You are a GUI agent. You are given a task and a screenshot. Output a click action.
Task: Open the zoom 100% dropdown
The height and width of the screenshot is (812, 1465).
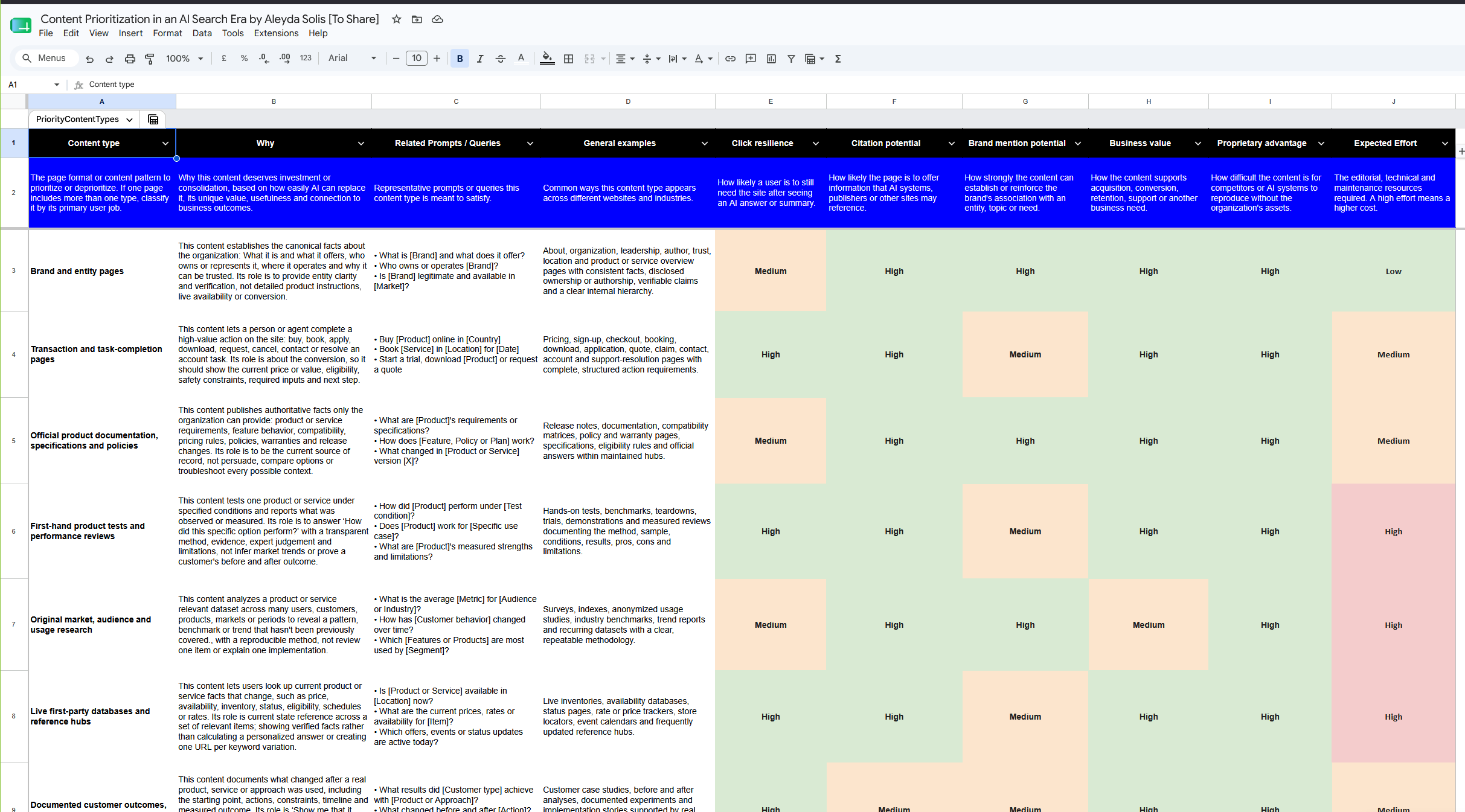pos(184,59)
